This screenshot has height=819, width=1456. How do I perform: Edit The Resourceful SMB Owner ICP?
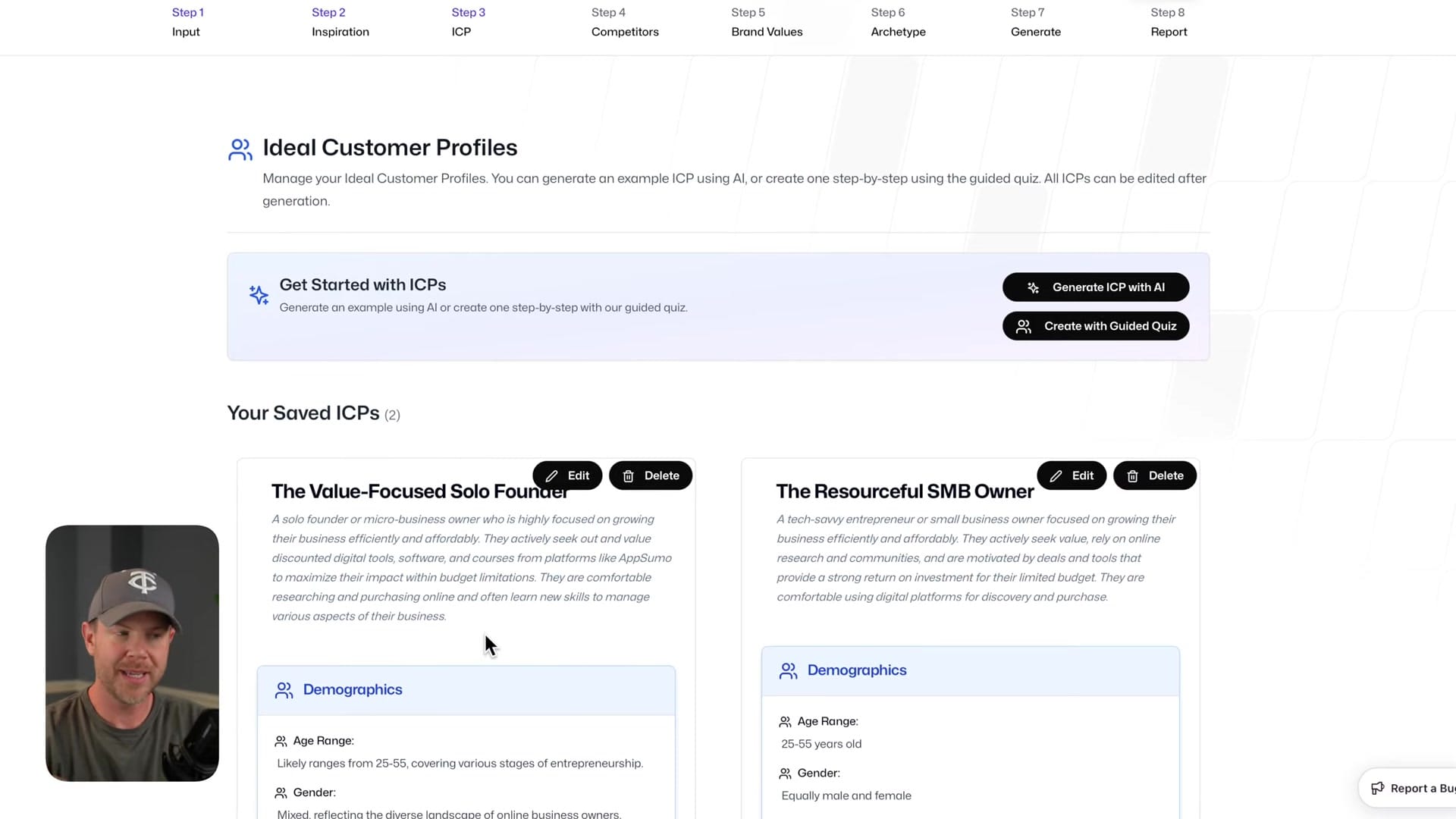pos(1071,475)
